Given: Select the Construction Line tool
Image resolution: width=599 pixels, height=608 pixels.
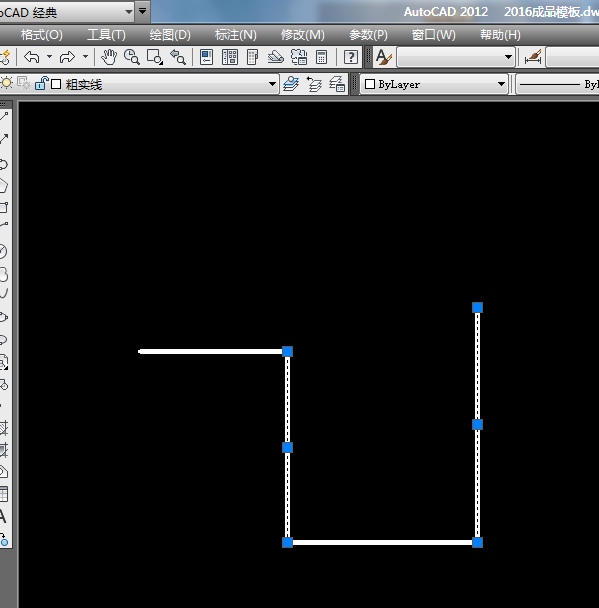Looking at the screenshot, I should click(4, 139).
